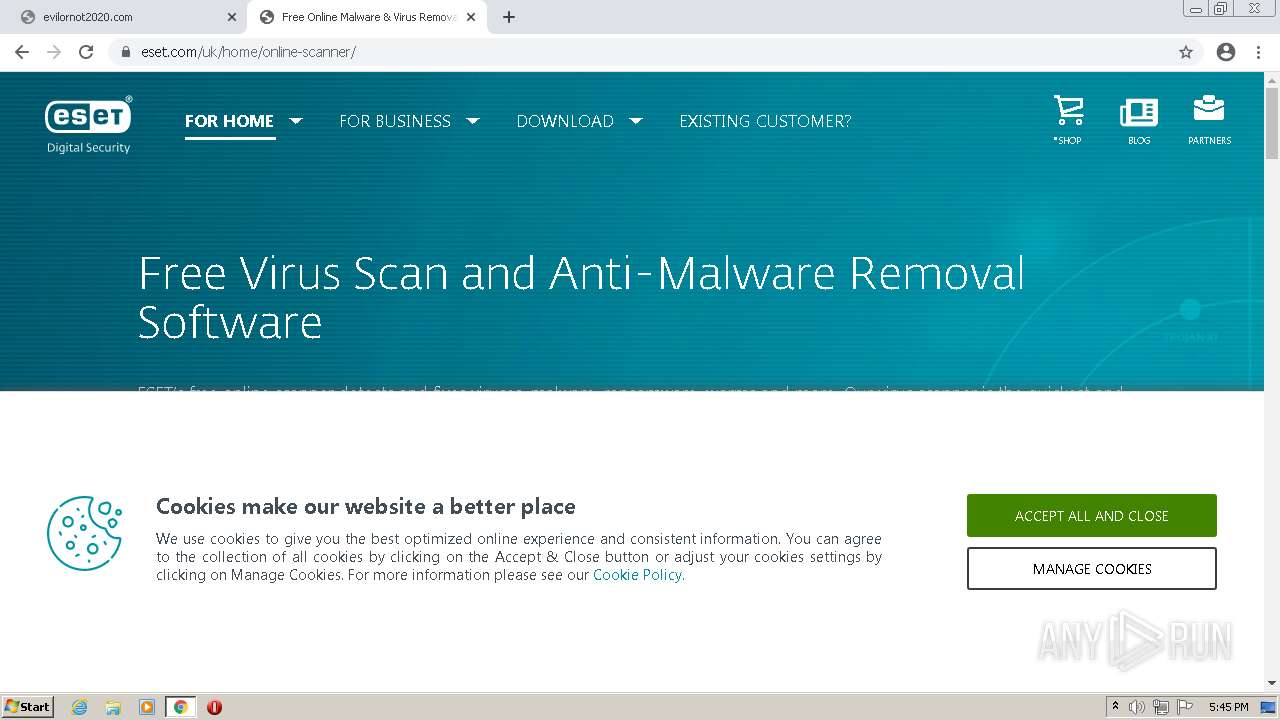
Task: Open a new tab with the plus button
Action: click(x=508, y=17)
